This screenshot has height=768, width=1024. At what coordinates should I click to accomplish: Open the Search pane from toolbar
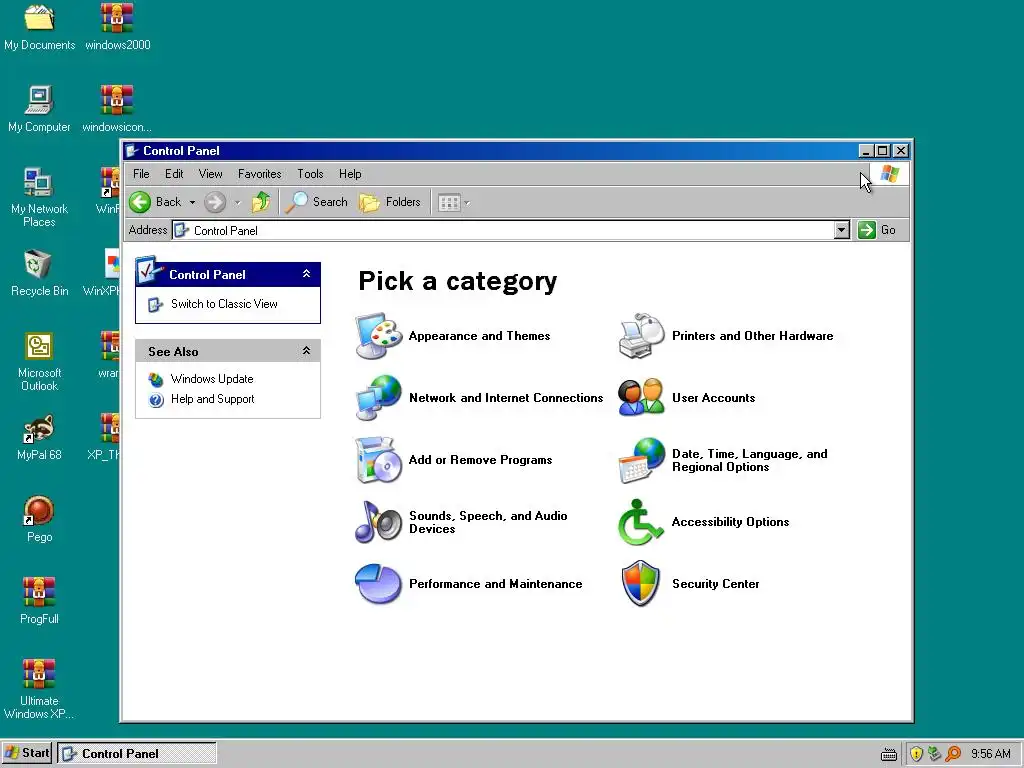point(317,202)
